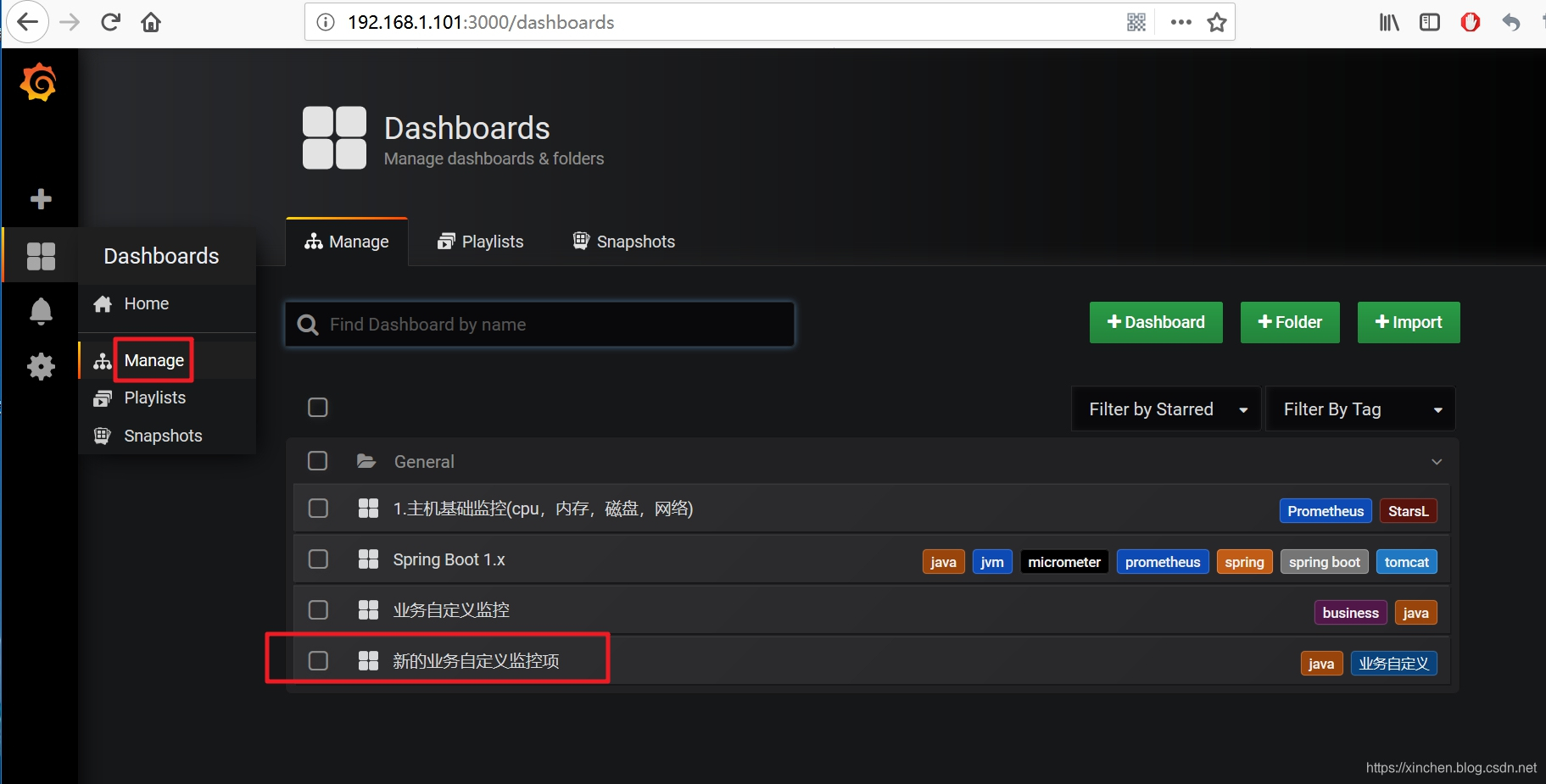The image size is (1546, 784).
Task: Check the 1.主机基础监控 dashboard checkbox
Action: (x=318, y=509)
